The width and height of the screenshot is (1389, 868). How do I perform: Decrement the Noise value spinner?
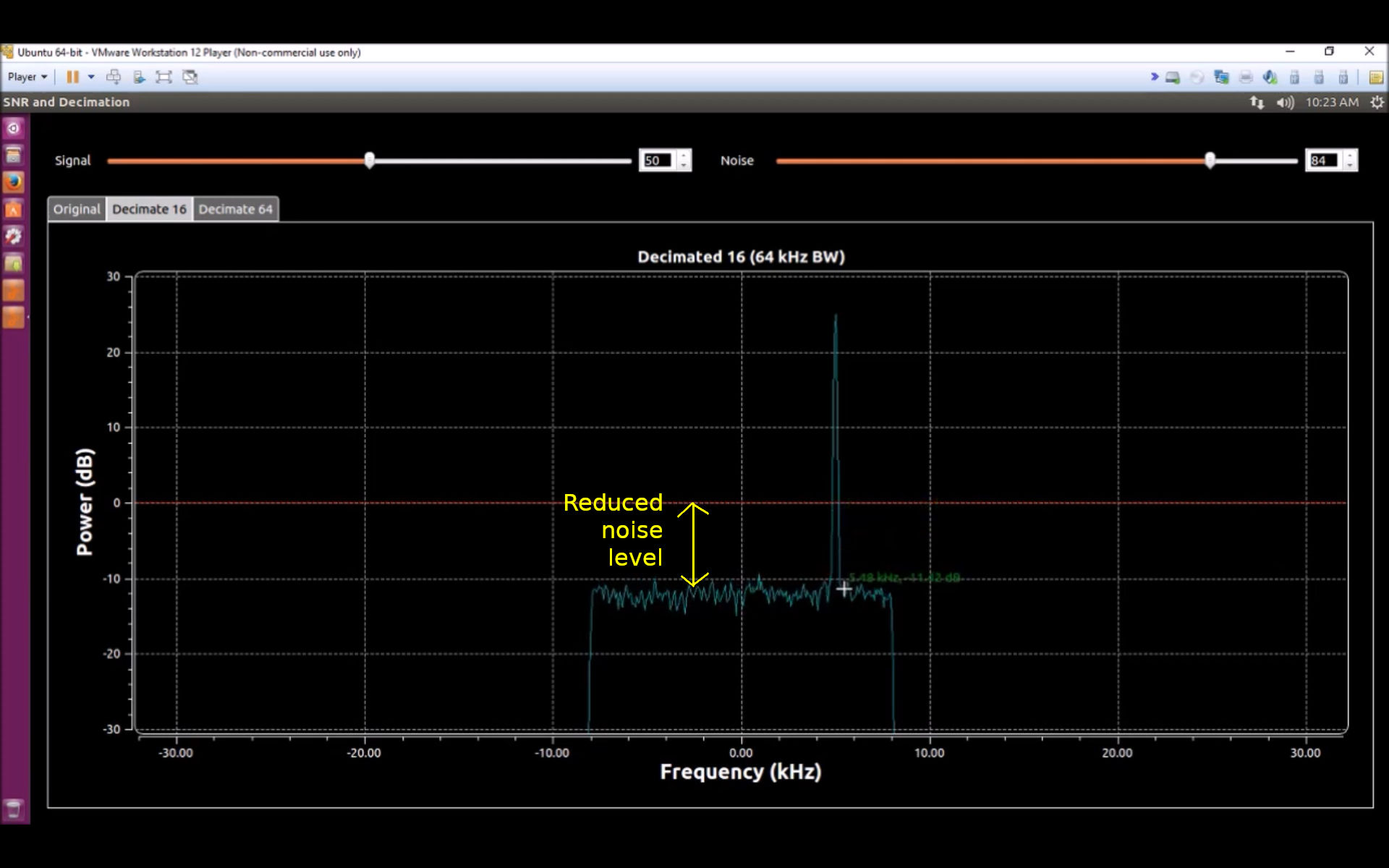[x=1350, y=166]
